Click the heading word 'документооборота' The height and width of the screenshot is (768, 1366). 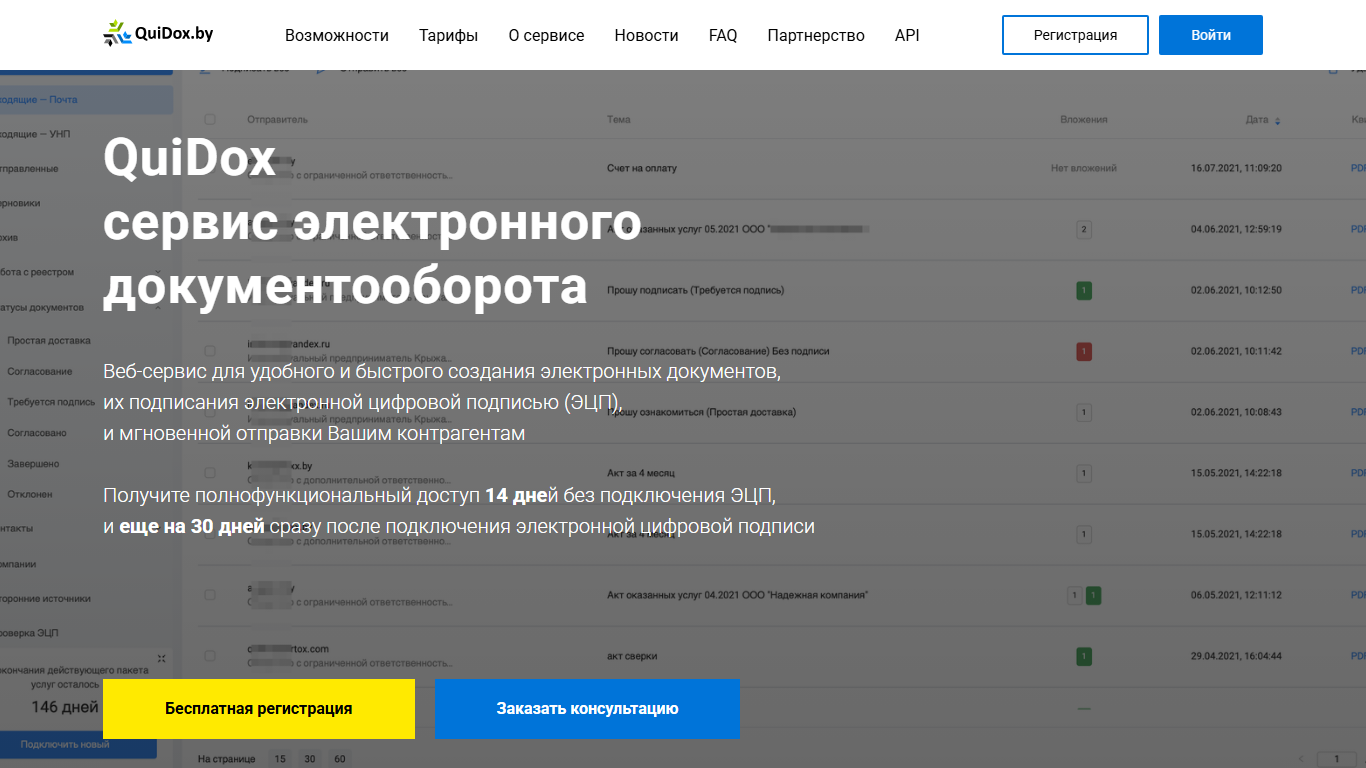(345, 287)
